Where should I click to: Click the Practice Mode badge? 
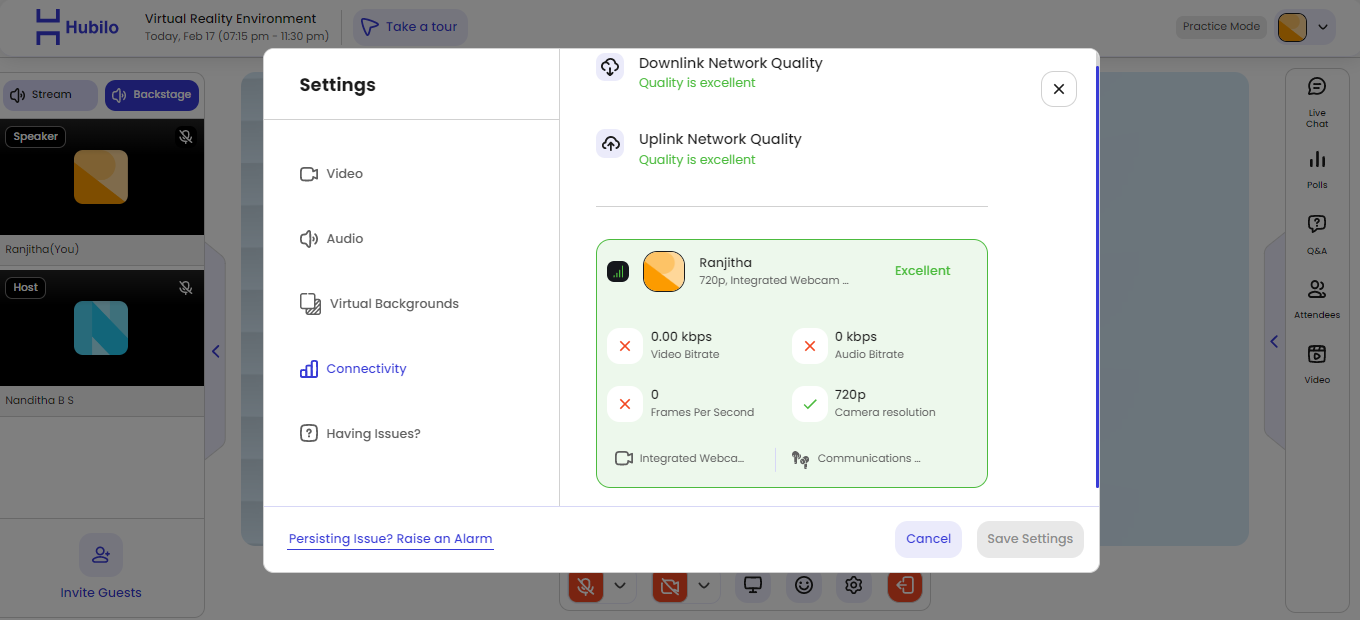coord(1221,27)
